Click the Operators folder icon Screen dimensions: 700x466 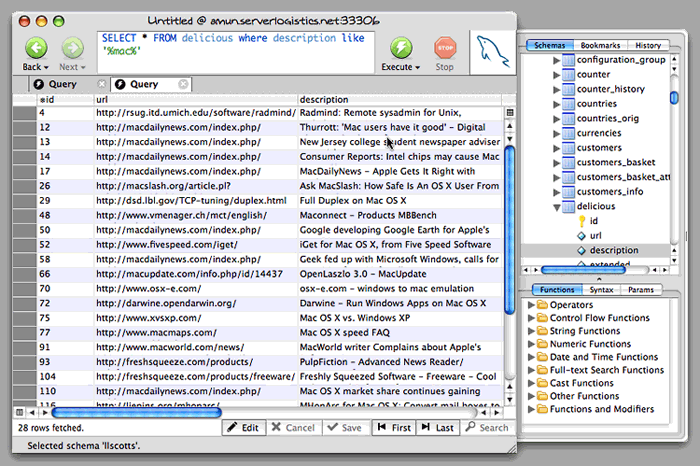tap(542, 305)
